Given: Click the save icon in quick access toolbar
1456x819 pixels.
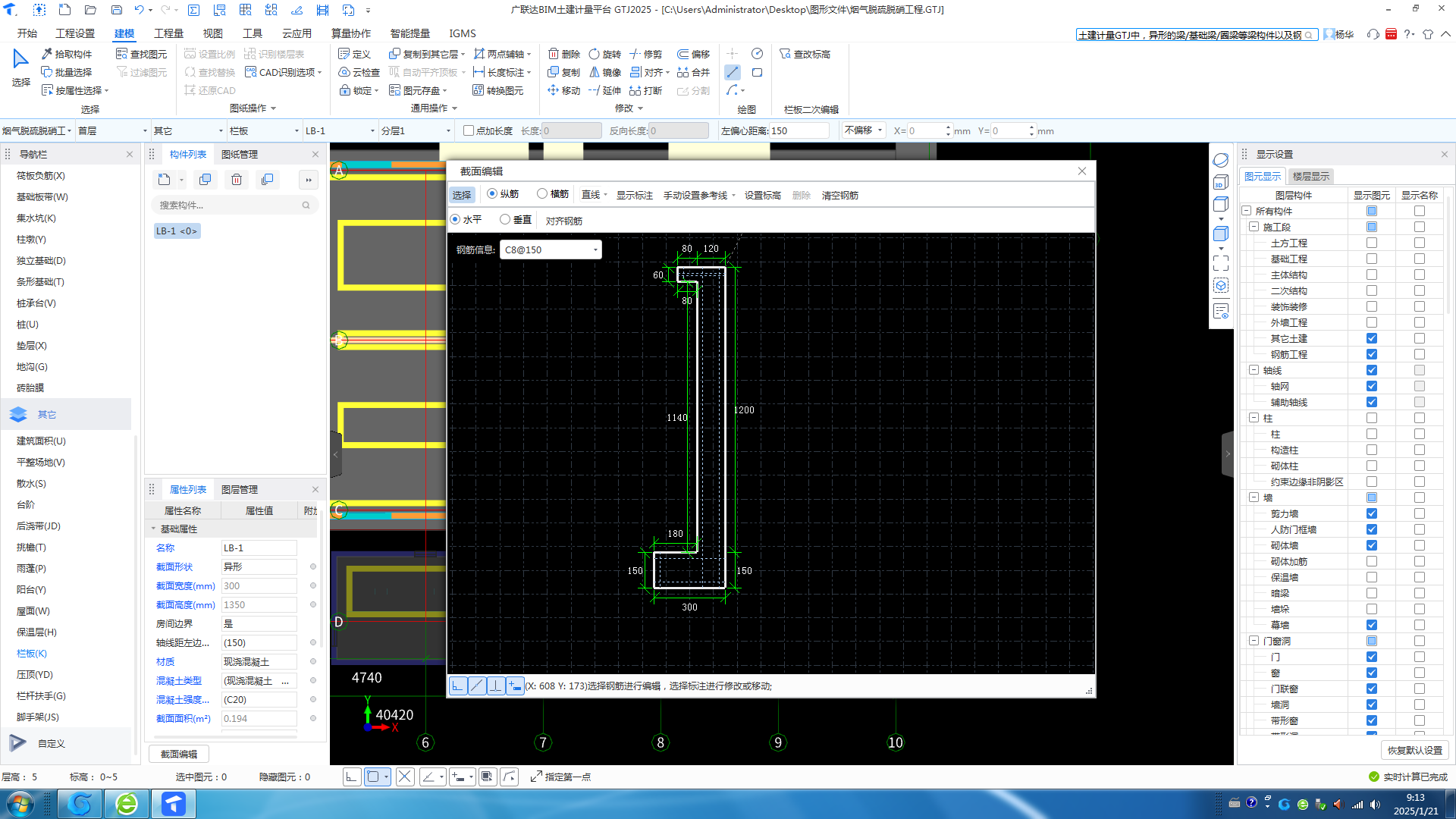Looking at the screenshot, I should coord(116,10).
